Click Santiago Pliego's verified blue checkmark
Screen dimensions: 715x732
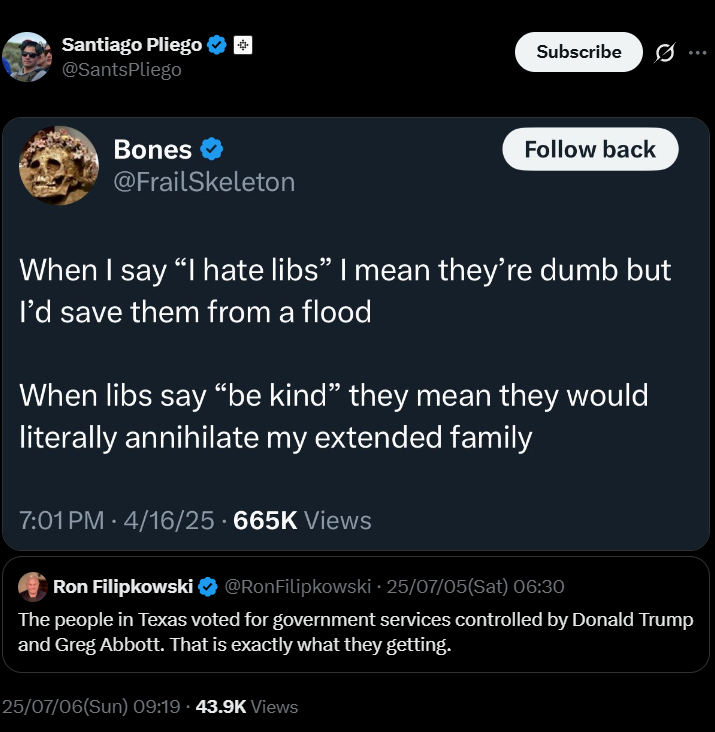[217, 45]
